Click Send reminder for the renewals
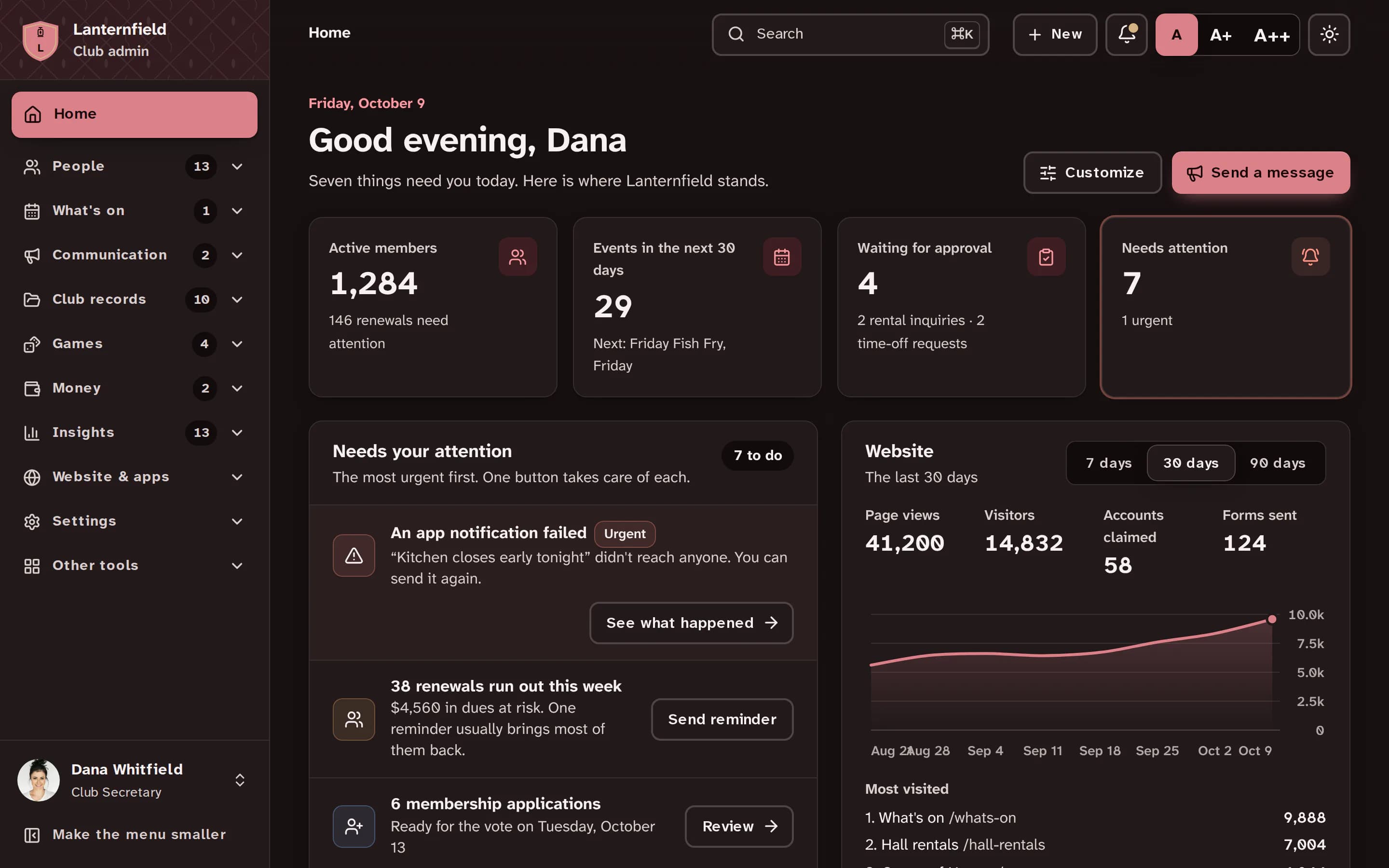 point(722,719)
